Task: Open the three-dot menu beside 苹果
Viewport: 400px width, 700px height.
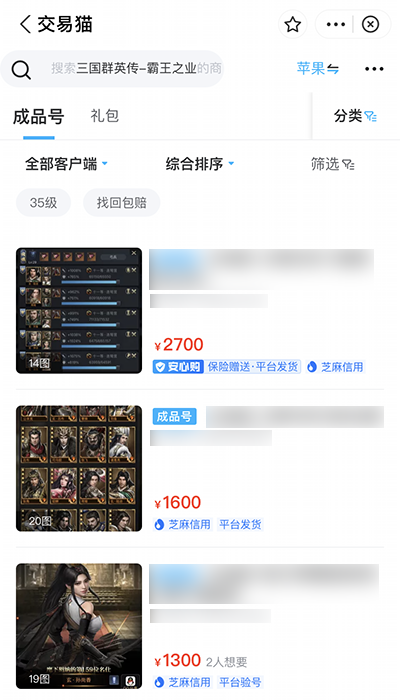Action: tap(374, 69)
